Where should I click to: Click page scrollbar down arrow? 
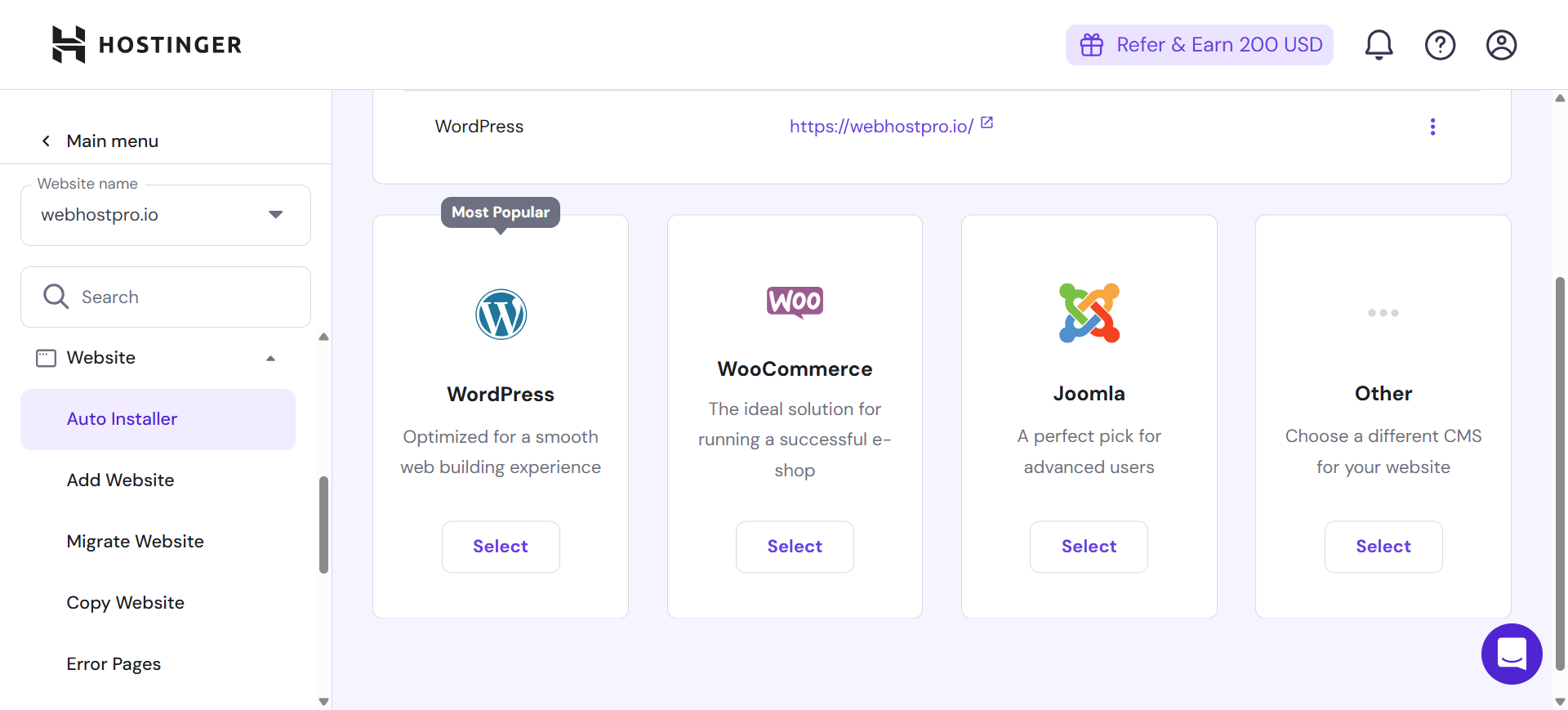(x=1560, y=701)
